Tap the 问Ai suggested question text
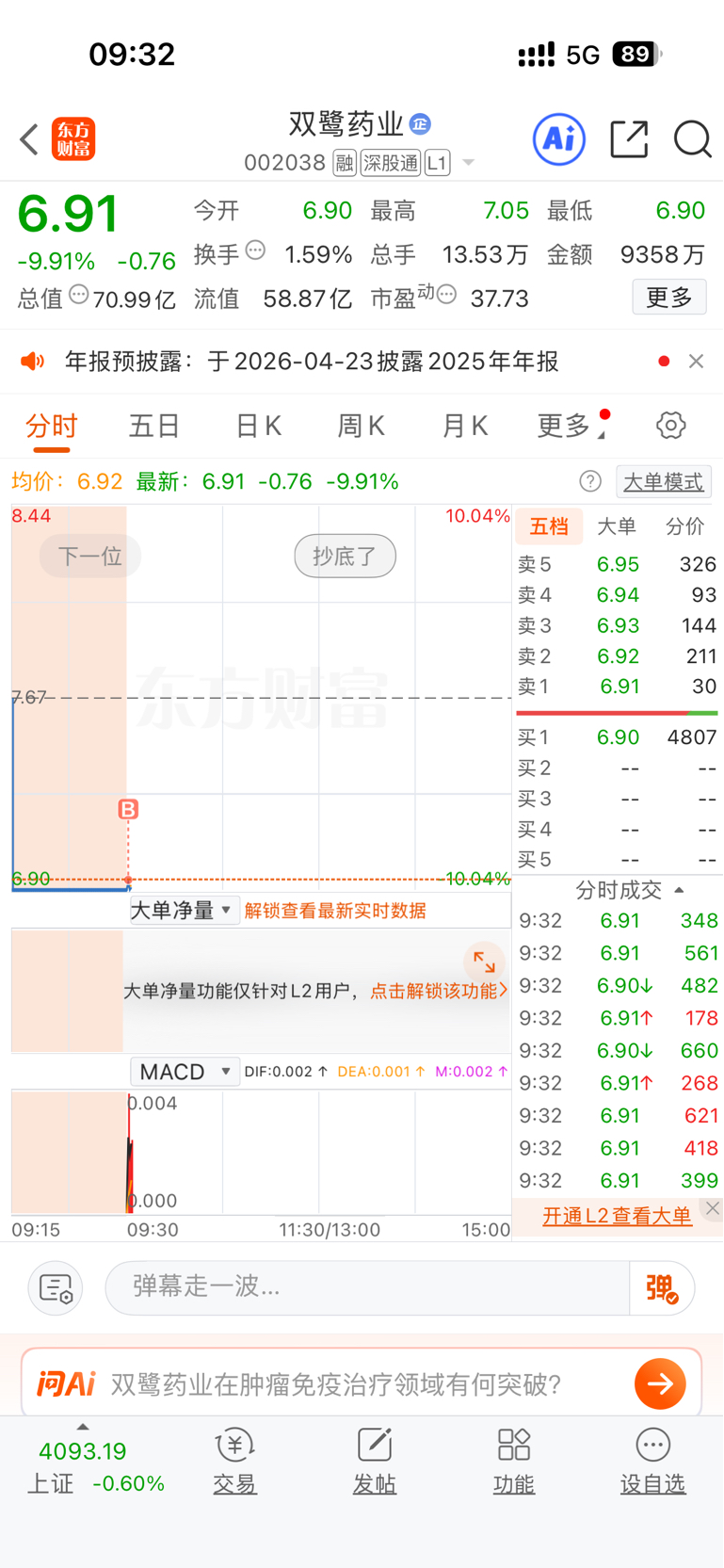This screenshot has width=724, height=1568. click(x=336, y=1383)
